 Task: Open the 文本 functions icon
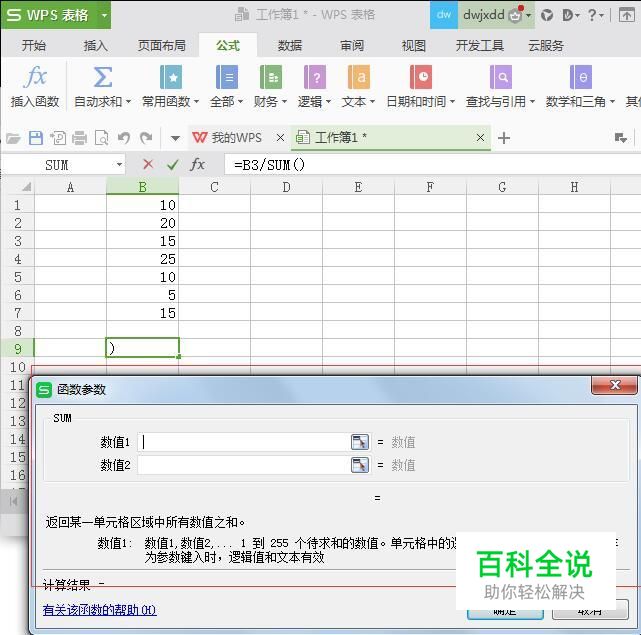click(359, 77)
